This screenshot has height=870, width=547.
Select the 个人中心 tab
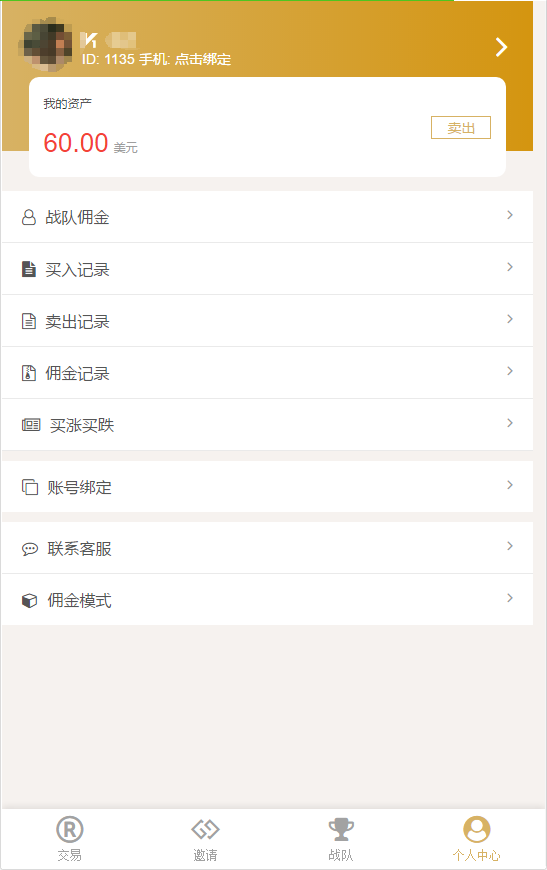pos(477,838)
